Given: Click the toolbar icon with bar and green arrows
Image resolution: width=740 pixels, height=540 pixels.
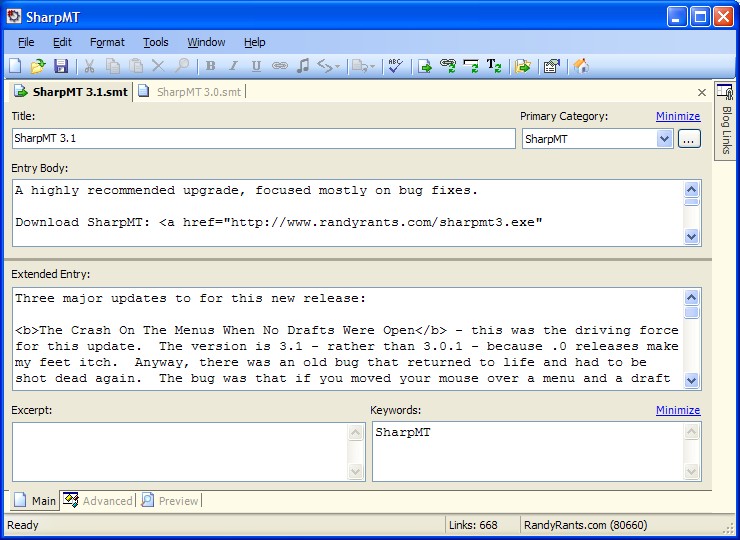Looking at the screenshot, I should click(471, 66).
